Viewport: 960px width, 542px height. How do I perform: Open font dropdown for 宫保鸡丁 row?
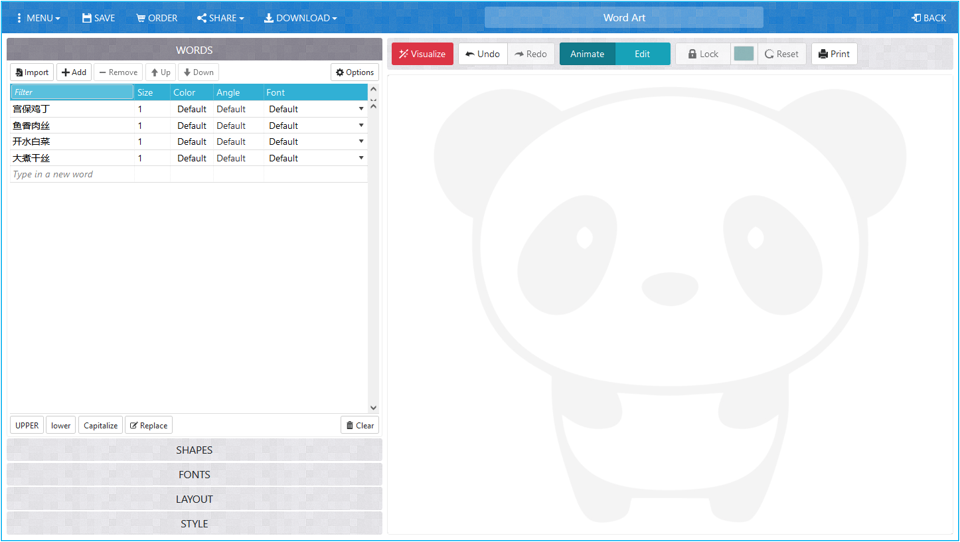coord(361,108)
